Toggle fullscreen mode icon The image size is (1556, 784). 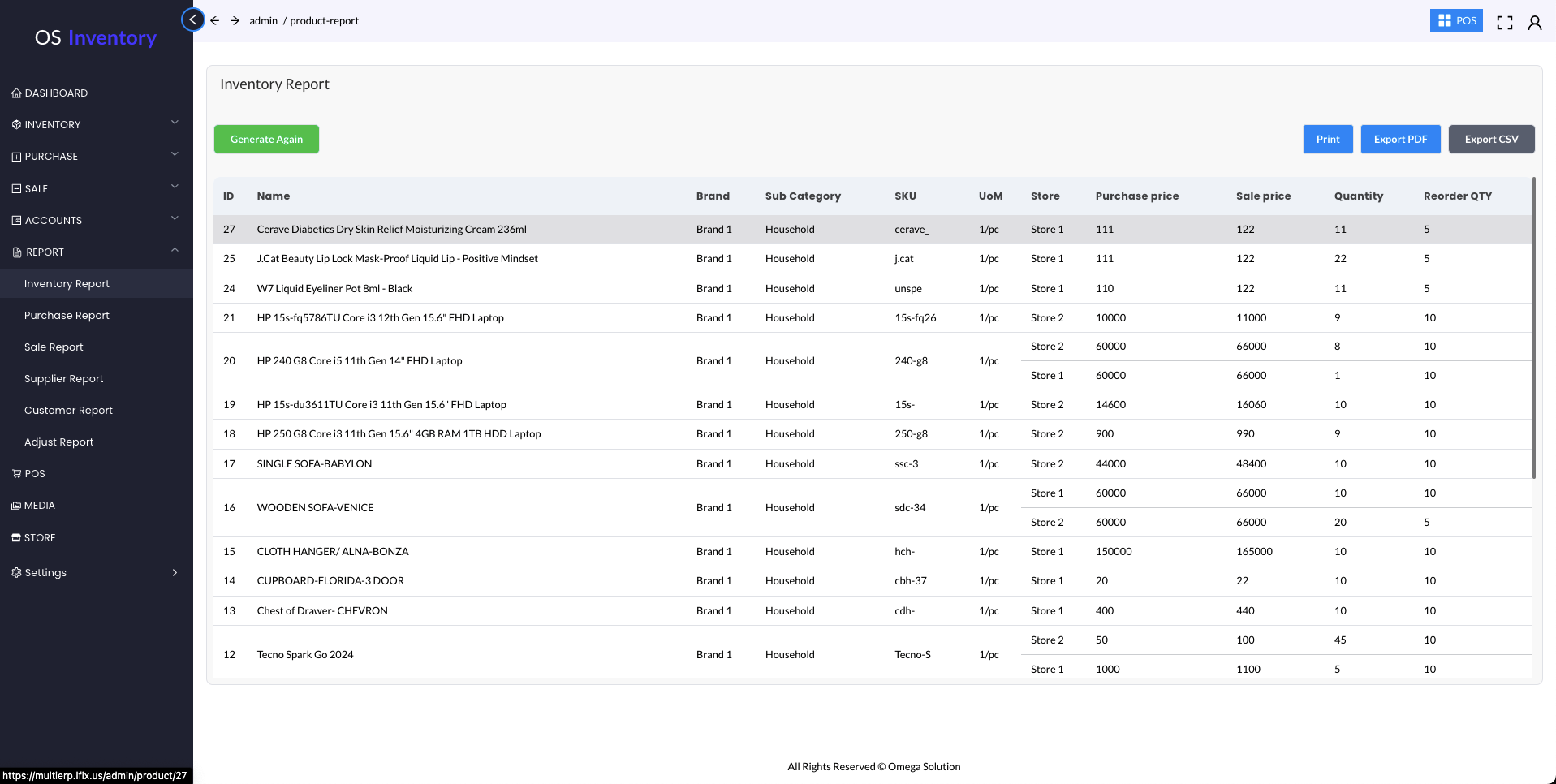click(x=1504, y=22)
